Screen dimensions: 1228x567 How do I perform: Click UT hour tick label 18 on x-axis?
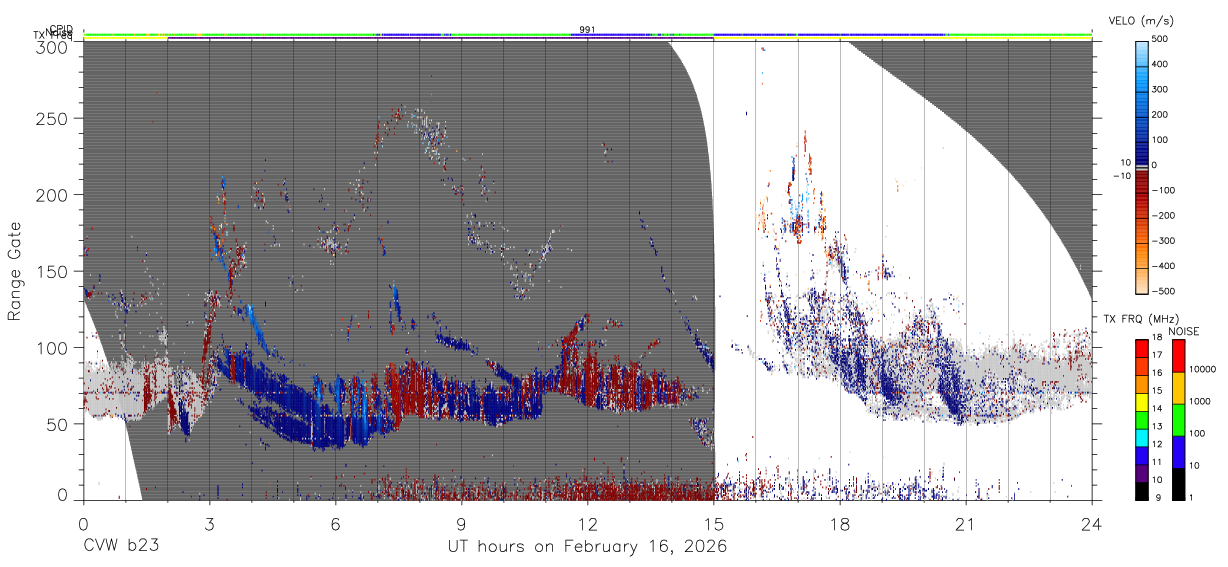pyautogui.click(x=840, y=523)
